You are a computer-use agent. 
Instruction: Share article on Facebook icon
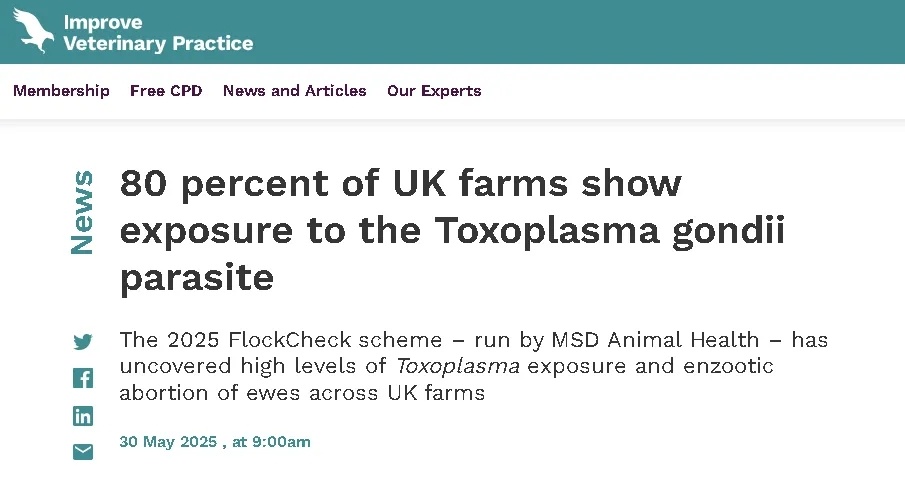click(83, 378)
